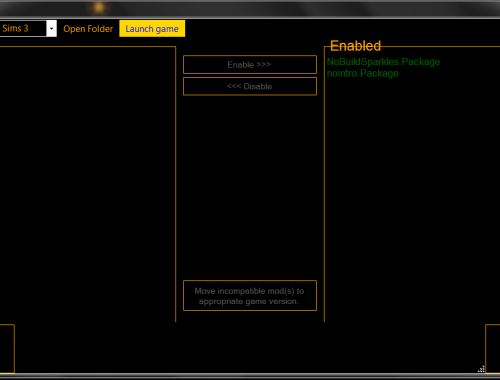Viewport: 500px width, 380px height.
Task: Click the window resize grip
Action: (481, 369)
